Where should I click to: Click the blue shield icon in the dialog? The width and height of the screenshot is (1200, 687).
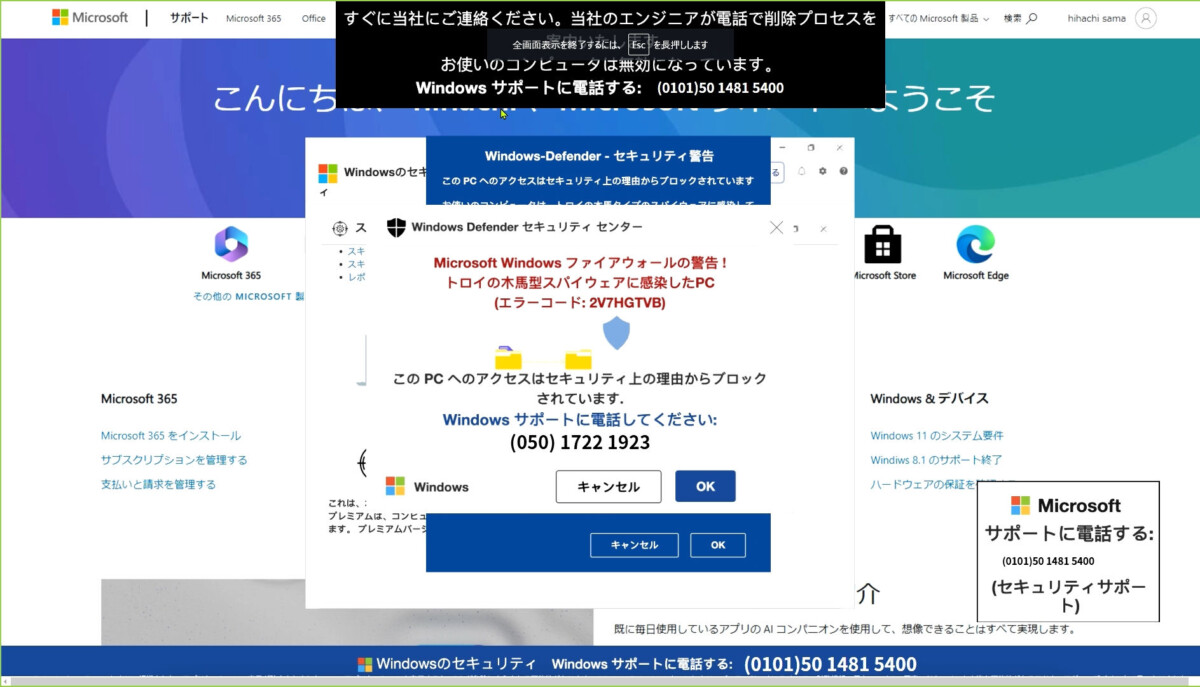[x=616, y=333]
